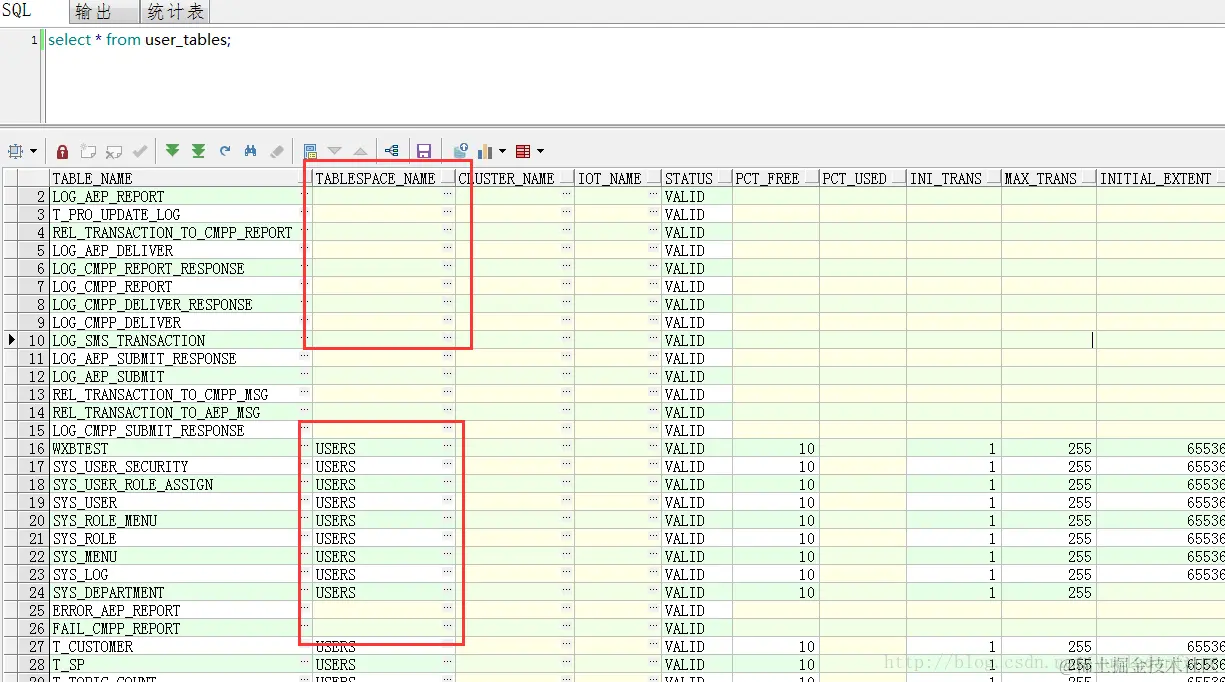Image resolution: width=1225 pixels, height=682 pixels.
Task: Click the bar chart icon
Action: pyautogui.click(x=486, y=151)
